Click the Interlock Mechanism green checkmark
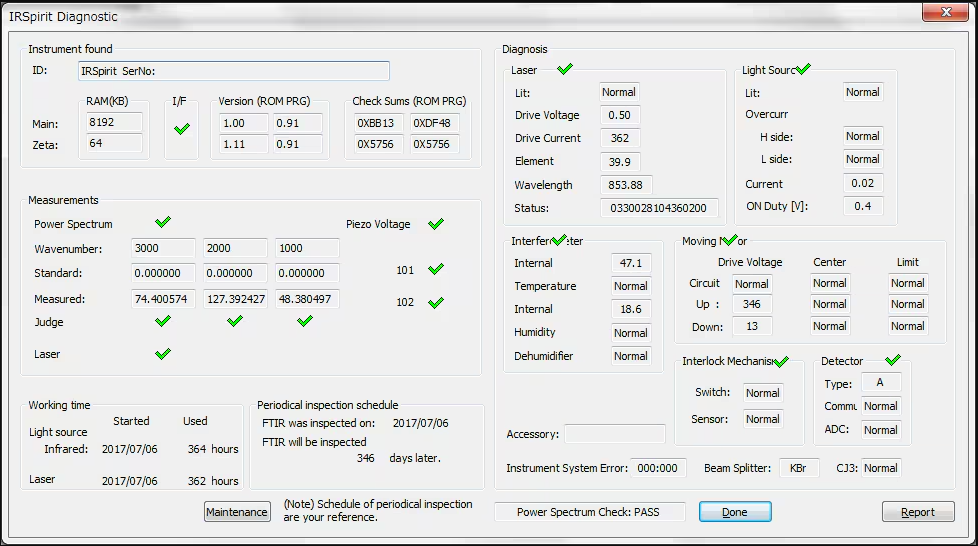The height and width of the screenshot is (546, 978). coord(781,361)
